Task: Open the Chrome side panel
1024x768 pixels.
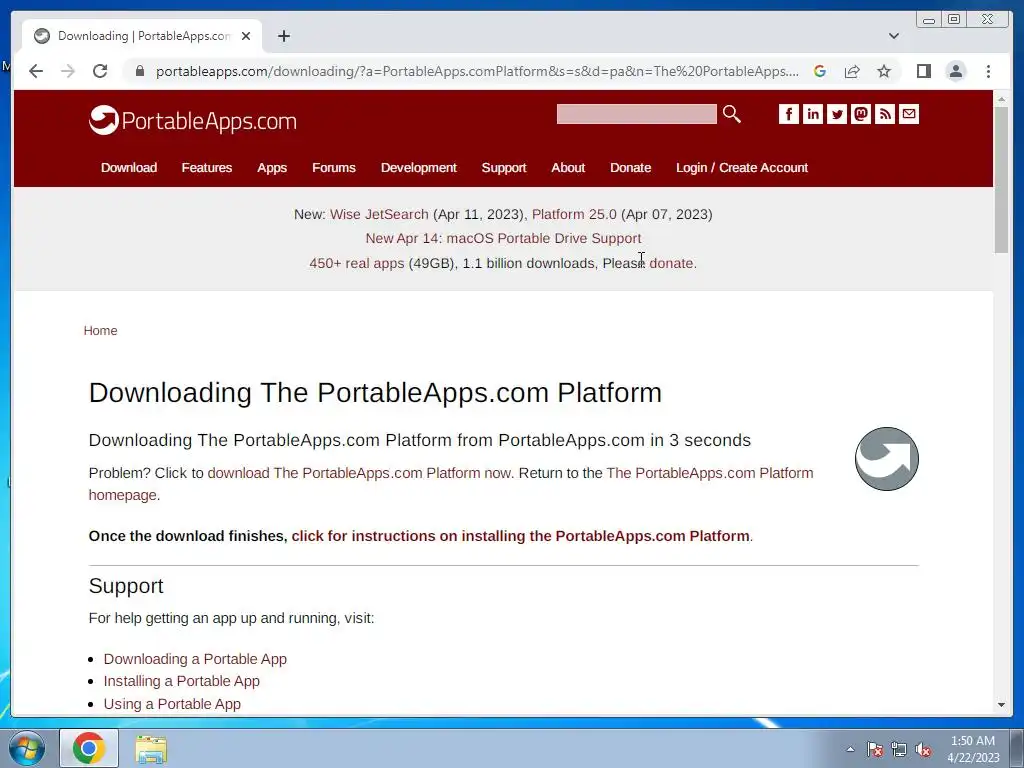Action: 923,71
